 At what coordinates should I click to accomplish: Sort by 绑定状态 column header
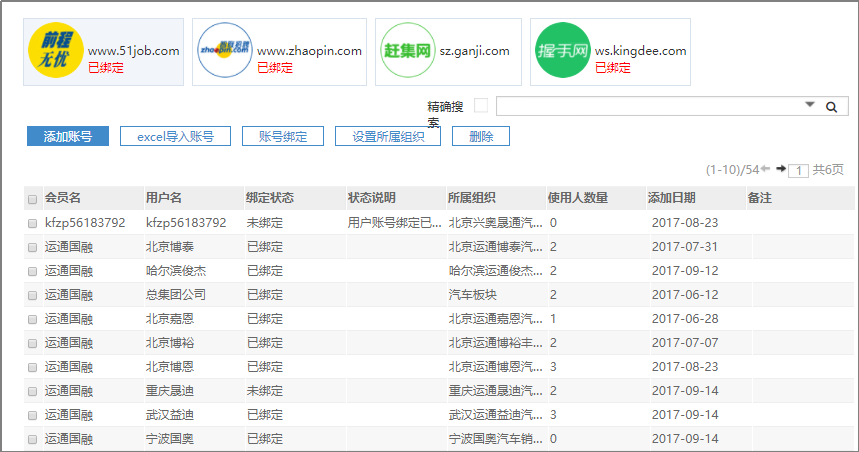point(270,198)
